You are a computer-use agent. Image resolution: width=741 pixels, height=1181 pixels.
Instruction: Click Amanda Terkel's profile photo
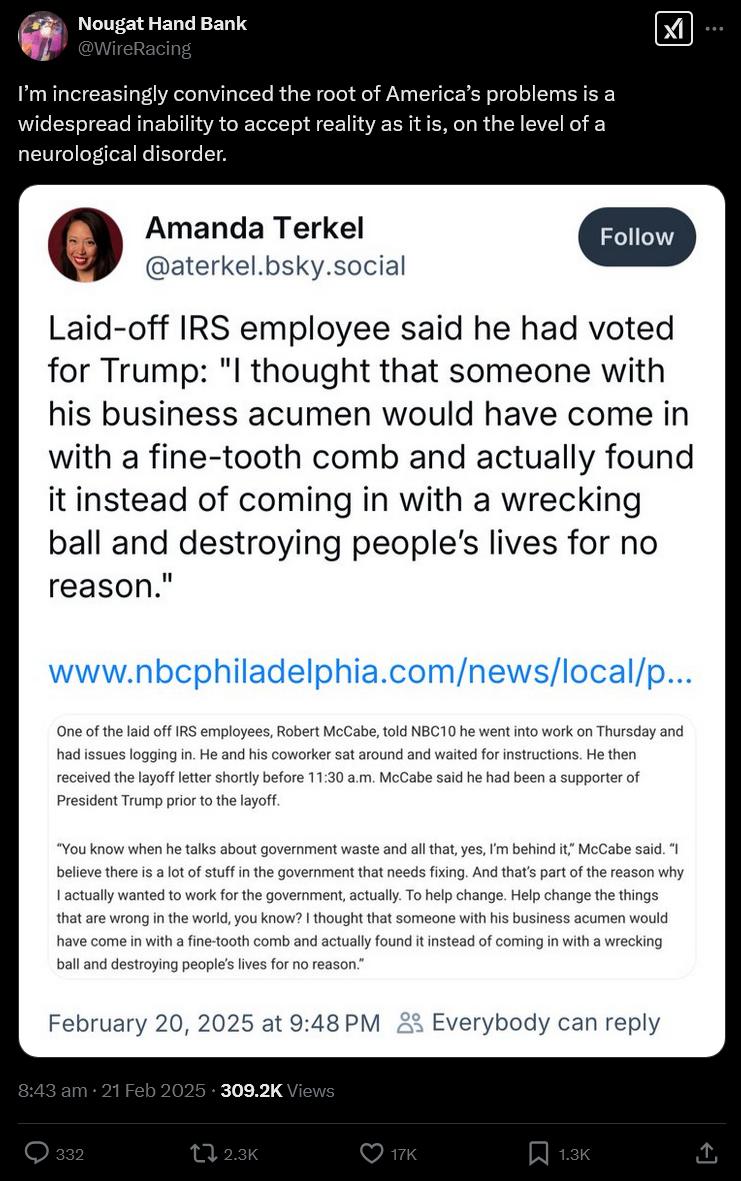85,245
